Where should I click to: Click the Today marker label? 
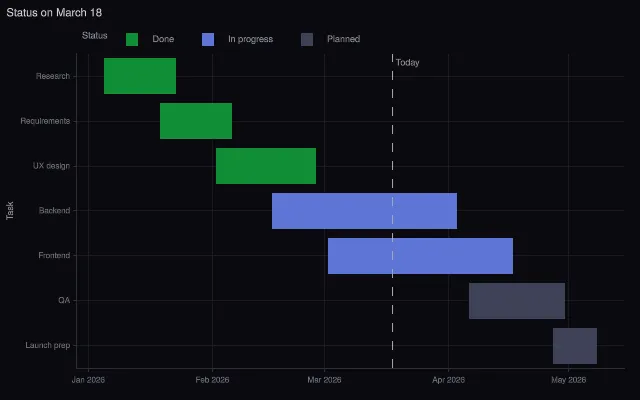[x=407, y=62]
